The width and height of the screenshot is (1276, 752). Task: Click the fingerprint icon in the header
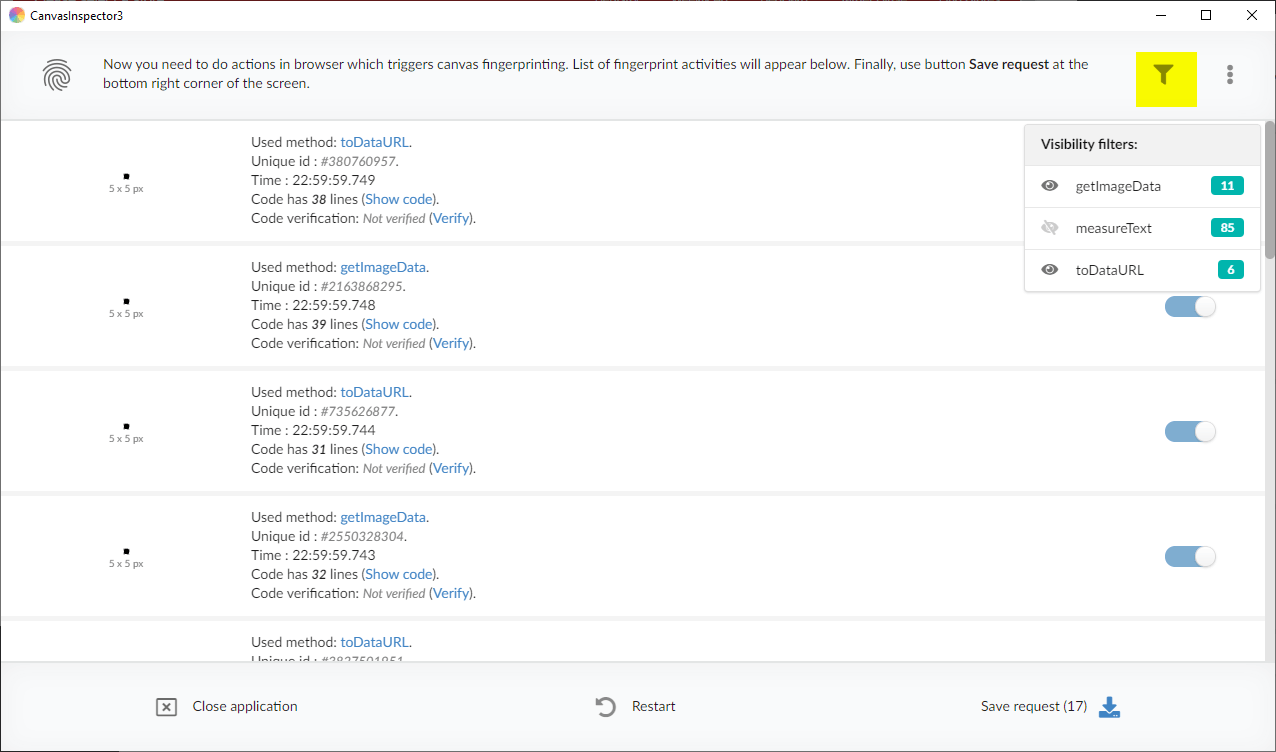[58, 75]
